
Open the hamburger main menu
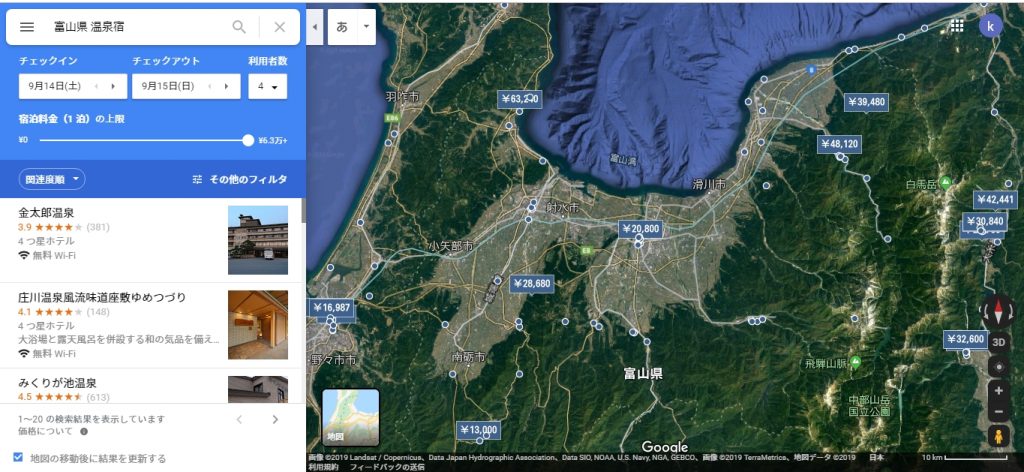click(x=27, y=27)
